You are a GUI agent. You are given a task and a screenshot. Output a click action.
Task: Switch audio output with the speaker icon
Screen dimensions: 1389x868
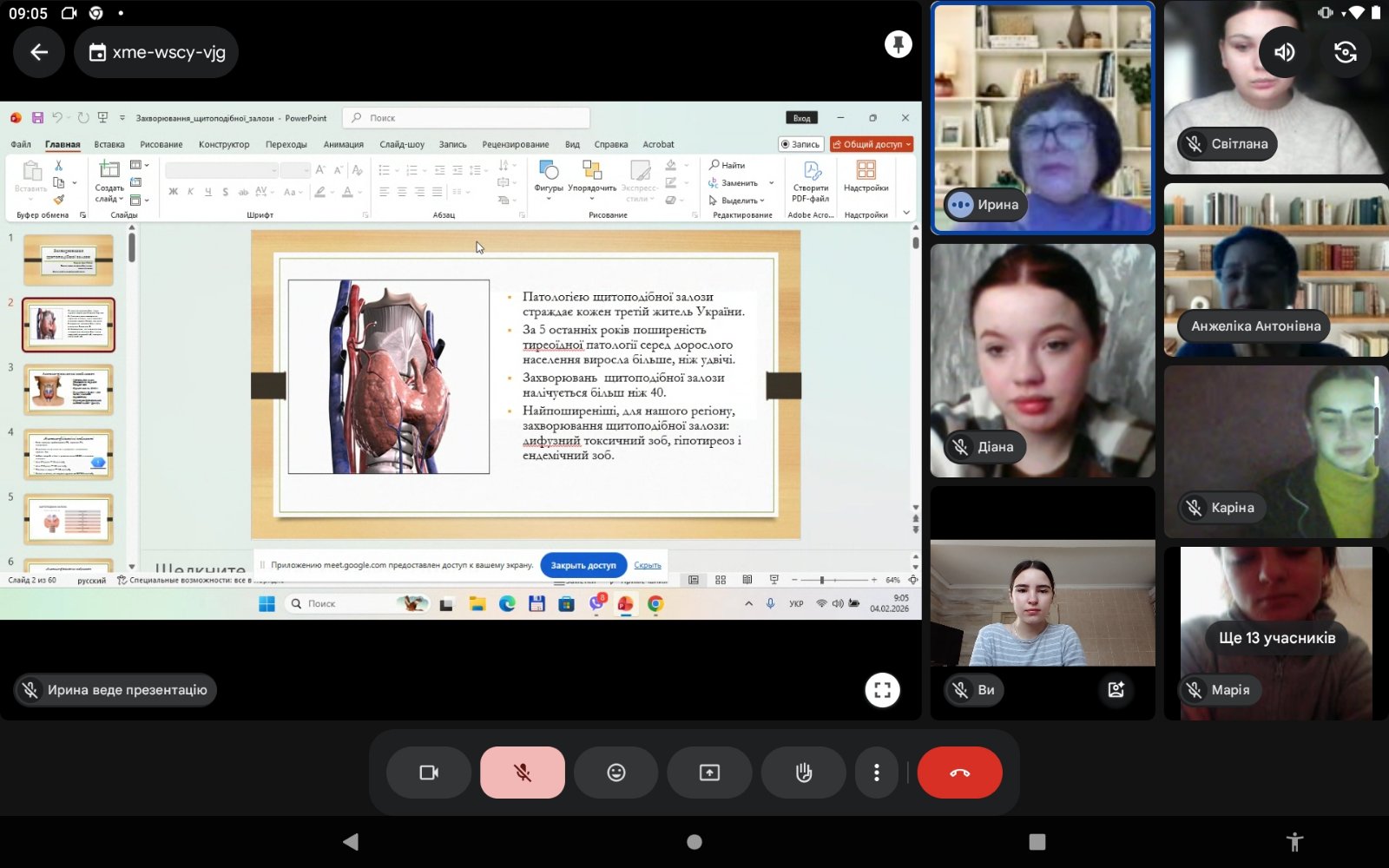click(1284, 52)
